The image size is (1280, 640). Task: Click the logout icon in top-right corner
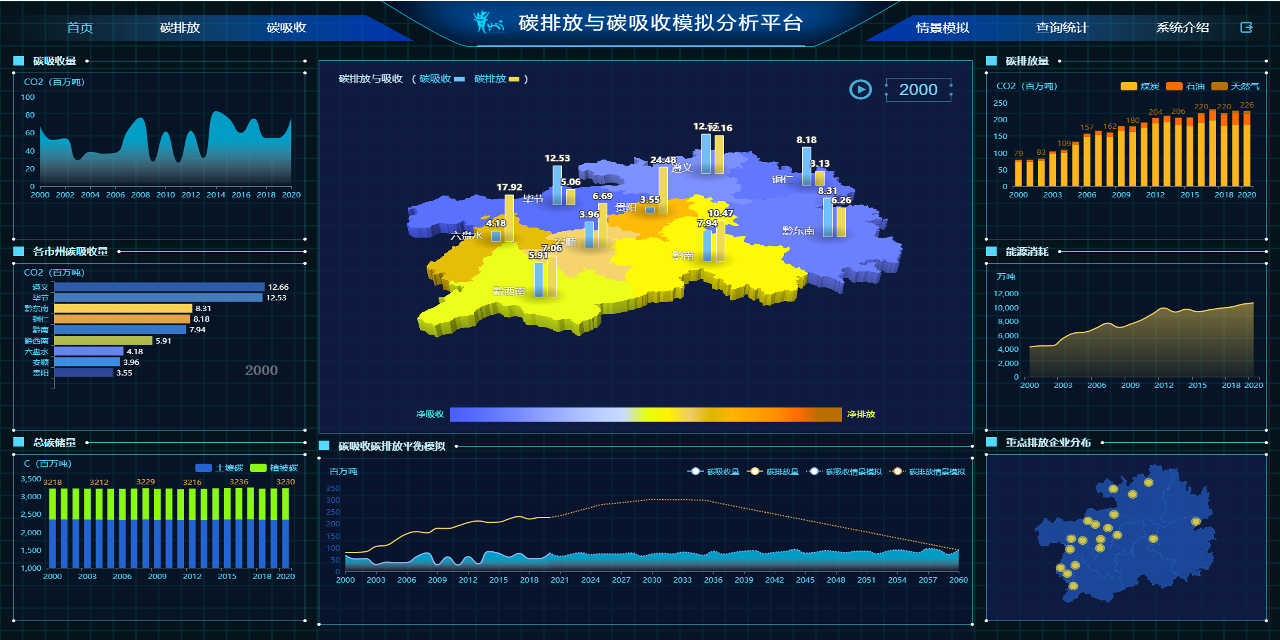[x=1246, y=28]
